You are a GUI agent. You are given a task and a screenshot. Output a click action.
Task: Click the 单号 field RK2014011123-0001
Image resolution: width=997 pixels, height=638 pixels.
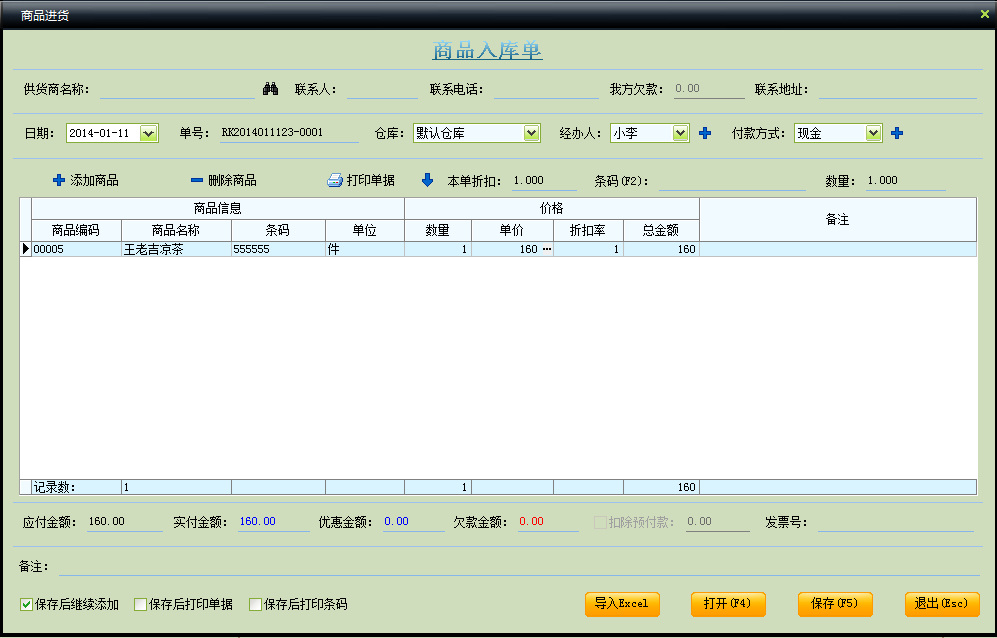(x=289, y=133)
